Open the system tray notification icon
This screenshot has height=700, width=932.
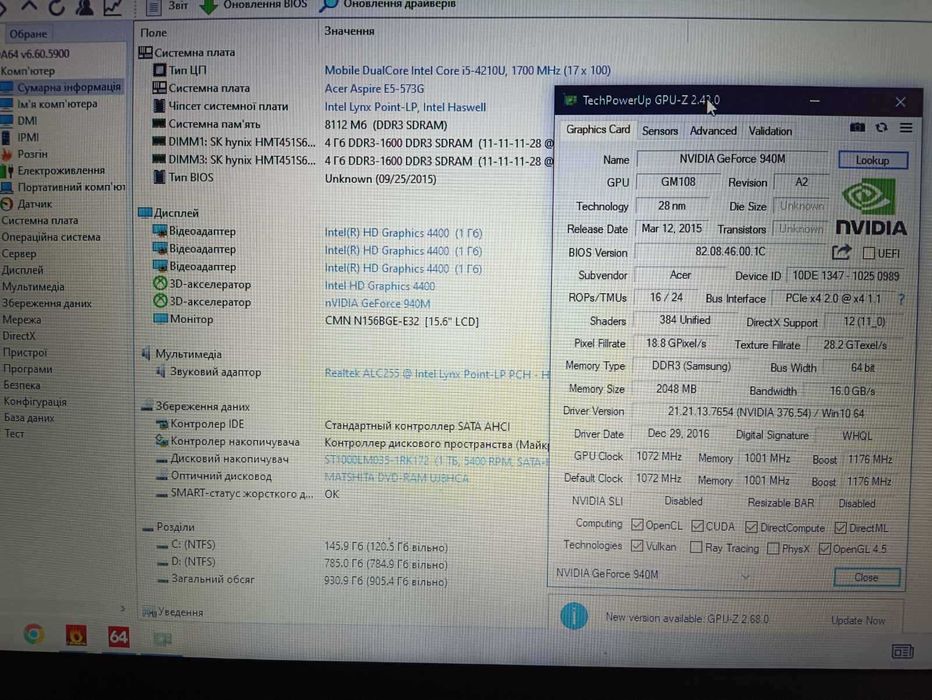click(902, 652)
